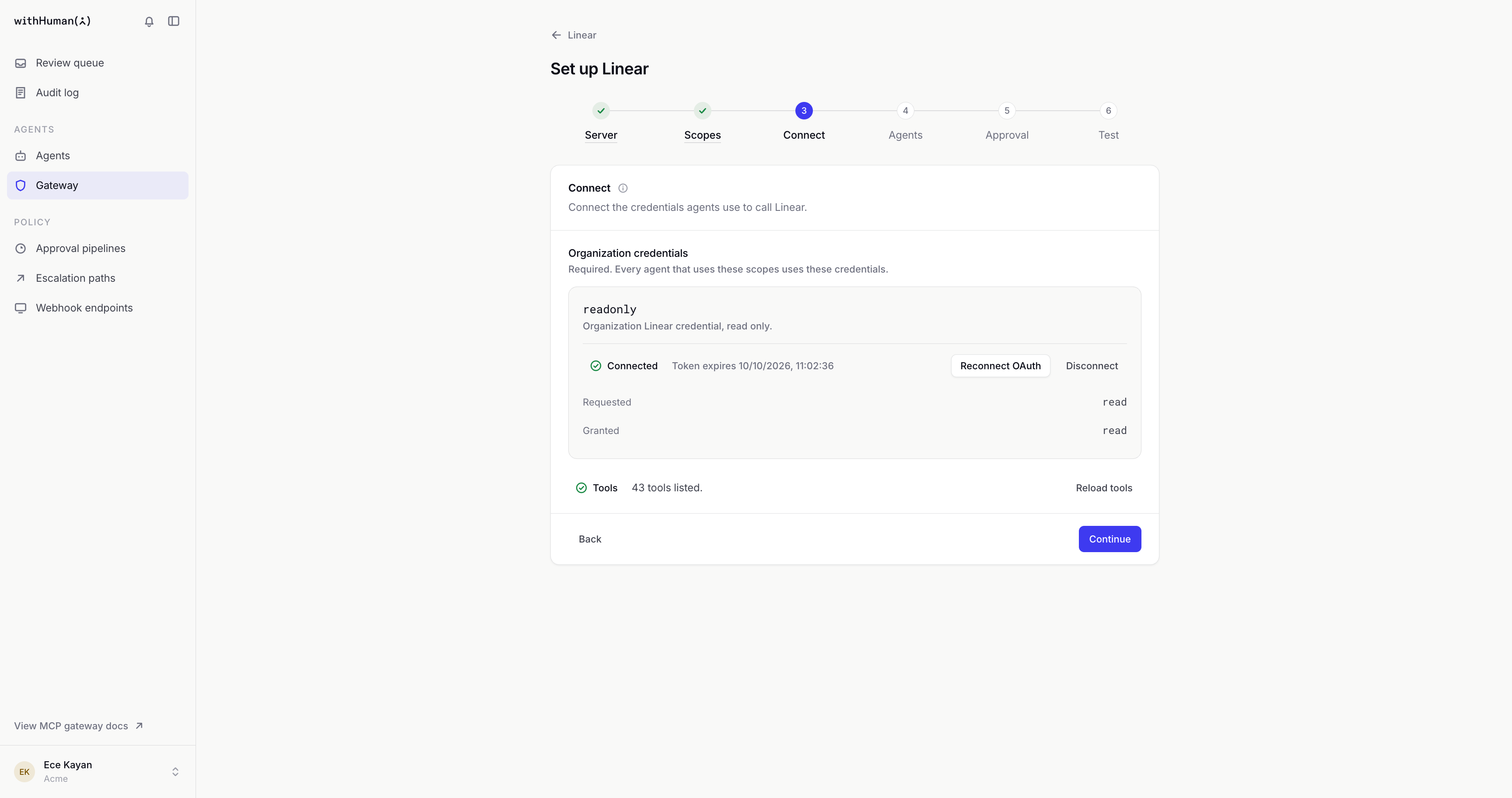
Task: Go to the Scopes step
Action: coord(702,122)
